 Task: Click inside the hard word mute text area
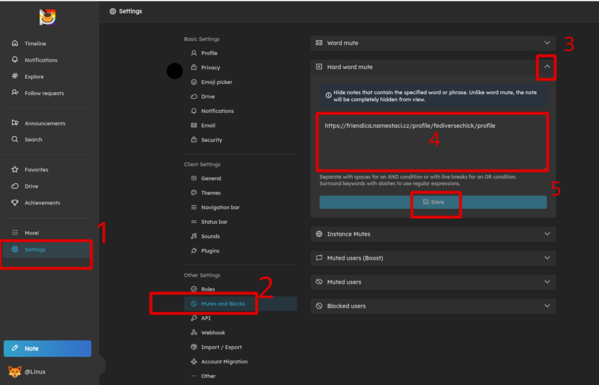tap(432, 142)
